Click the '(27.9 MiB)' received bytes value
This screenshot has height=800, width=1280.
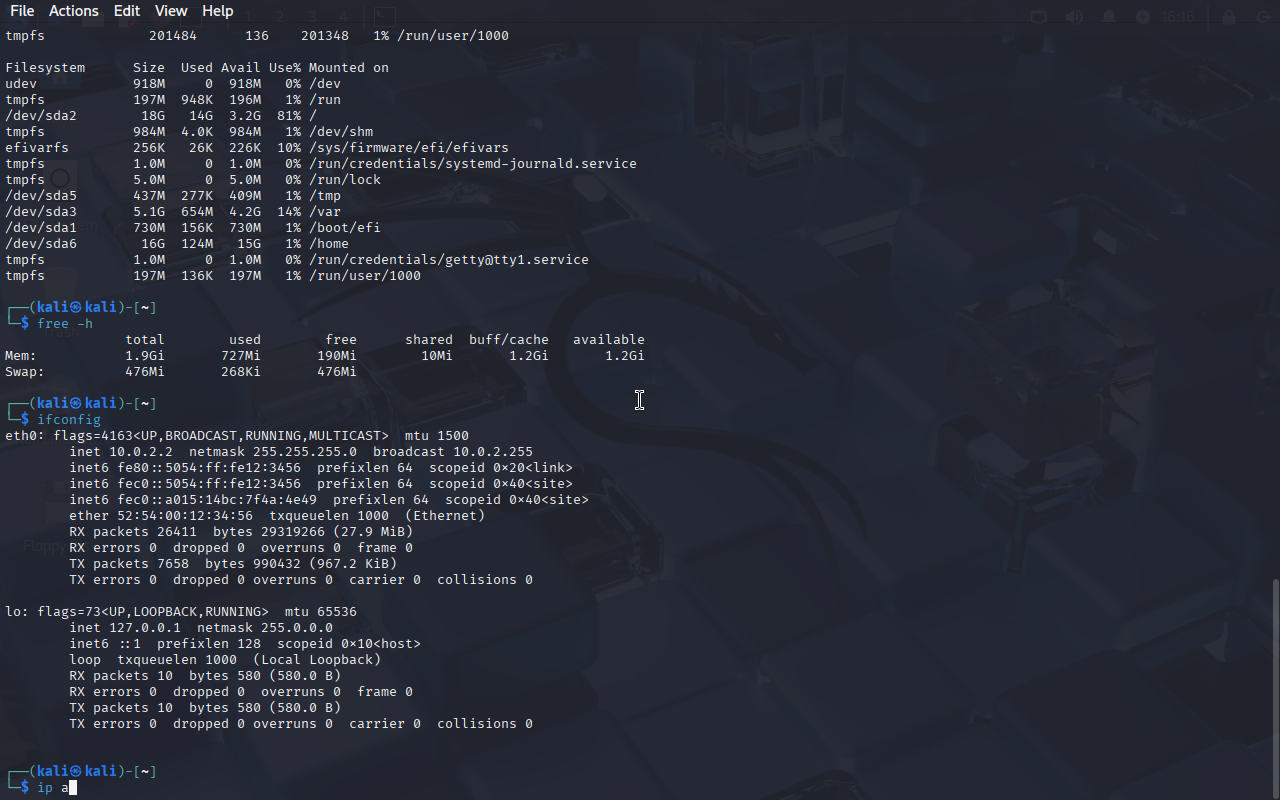pos(373,532)
